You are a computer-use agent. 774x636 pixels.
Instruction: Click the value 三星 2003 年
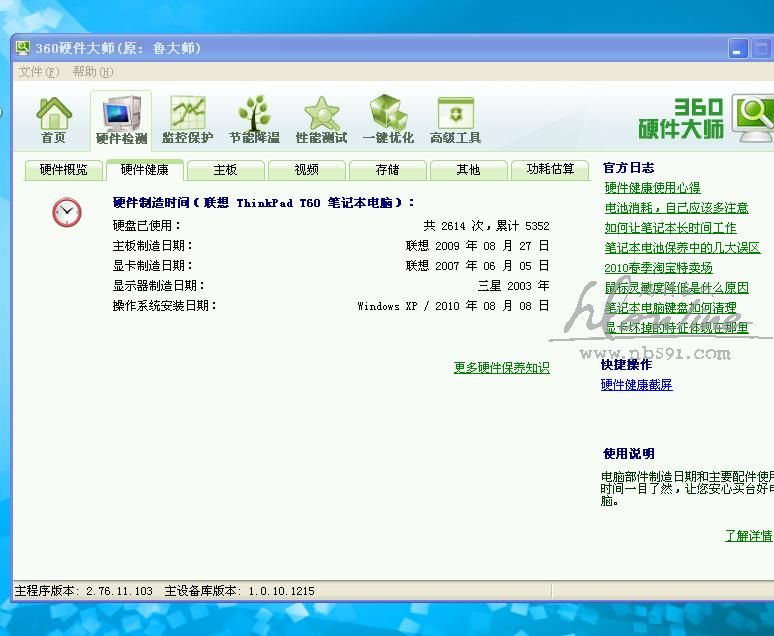point(513,285)
